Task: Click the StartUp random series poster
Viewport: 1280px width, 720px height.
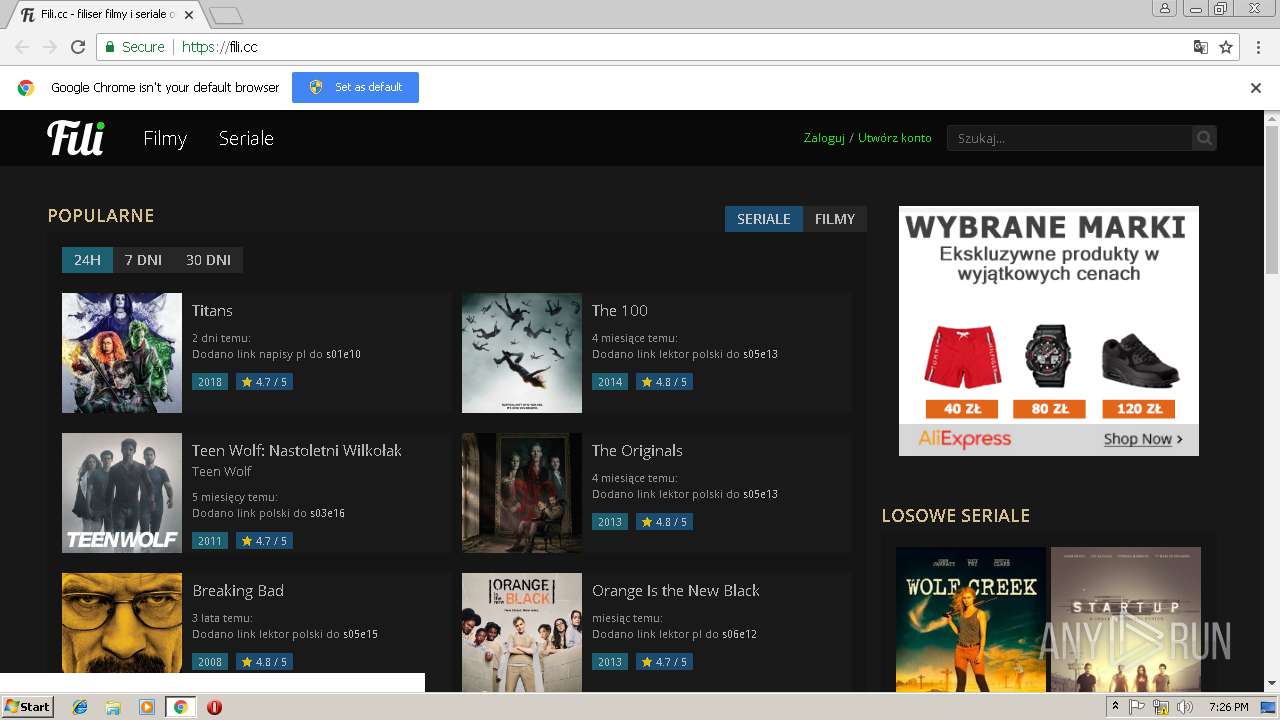Action: (x=1126, y=619)
